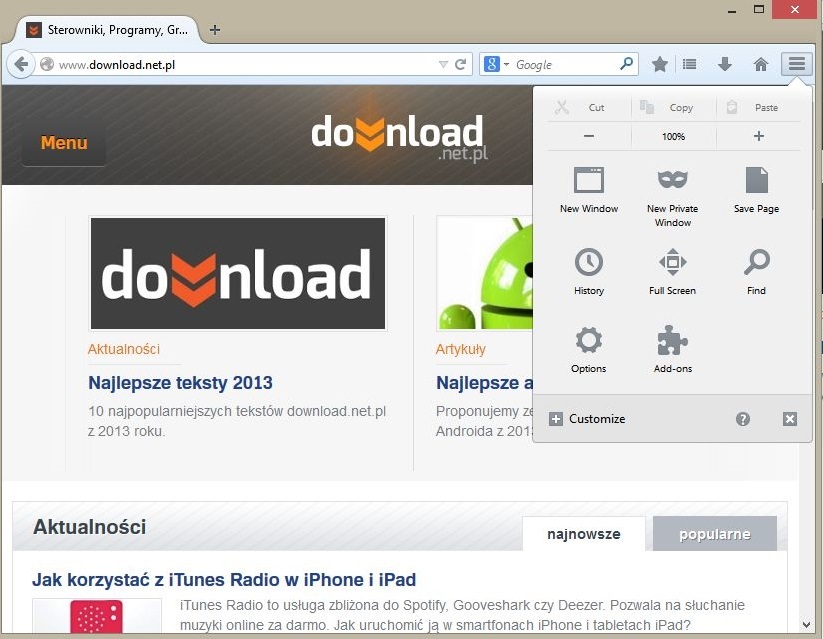Image resolution: width=823 pixels, height=639 pixels.
Task: Click the download.net.pl header logo
Action: (399, 138)
